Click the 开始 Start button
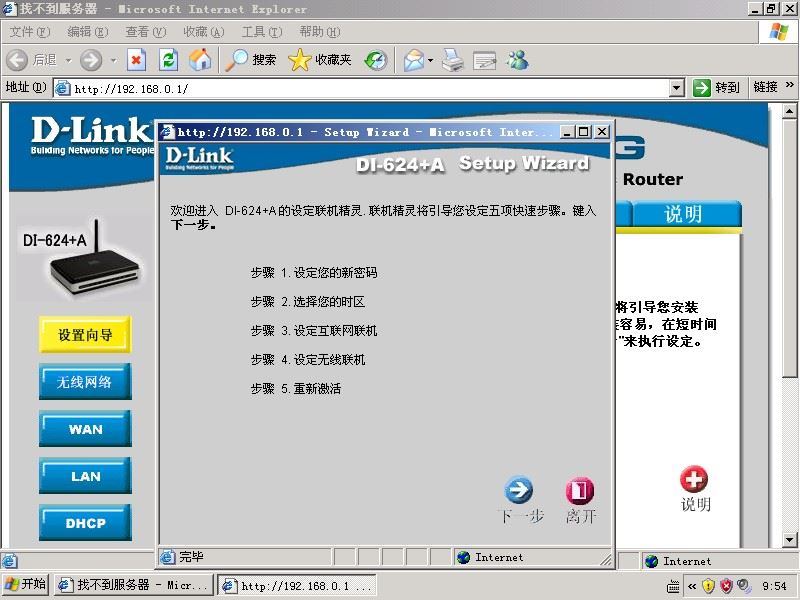800x600 pixels. (25, 585)
